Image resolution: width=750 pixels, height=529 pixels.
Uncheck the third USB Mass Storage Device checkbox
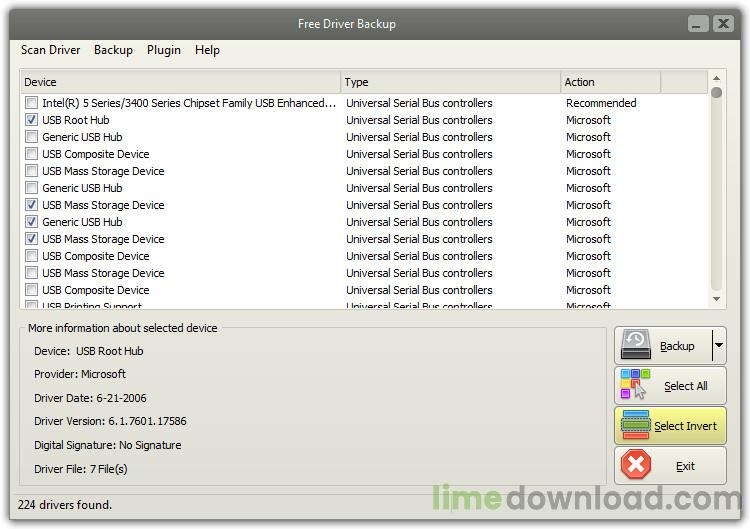[32, 239]
